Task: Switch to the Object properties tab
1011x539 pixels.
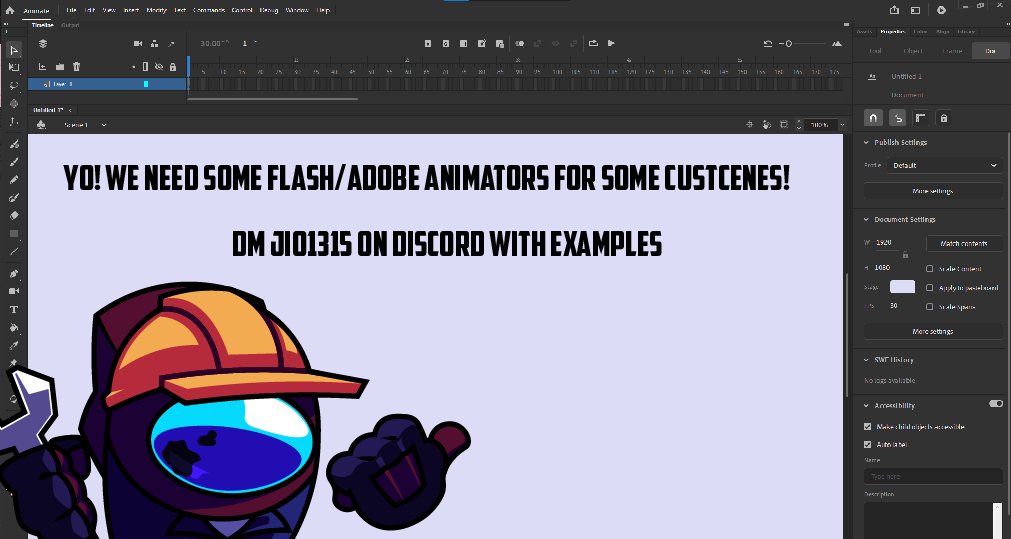Action: click(x=913, y=51)
